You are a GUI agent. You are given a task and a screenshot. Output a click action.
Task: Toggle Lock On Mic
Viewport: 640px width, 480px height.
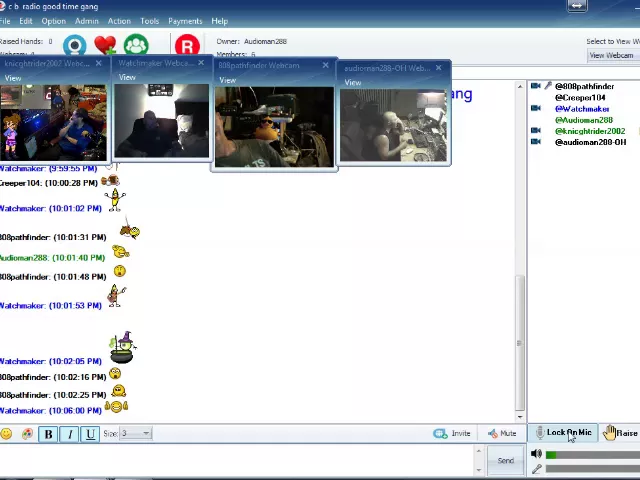coord(564,433)
